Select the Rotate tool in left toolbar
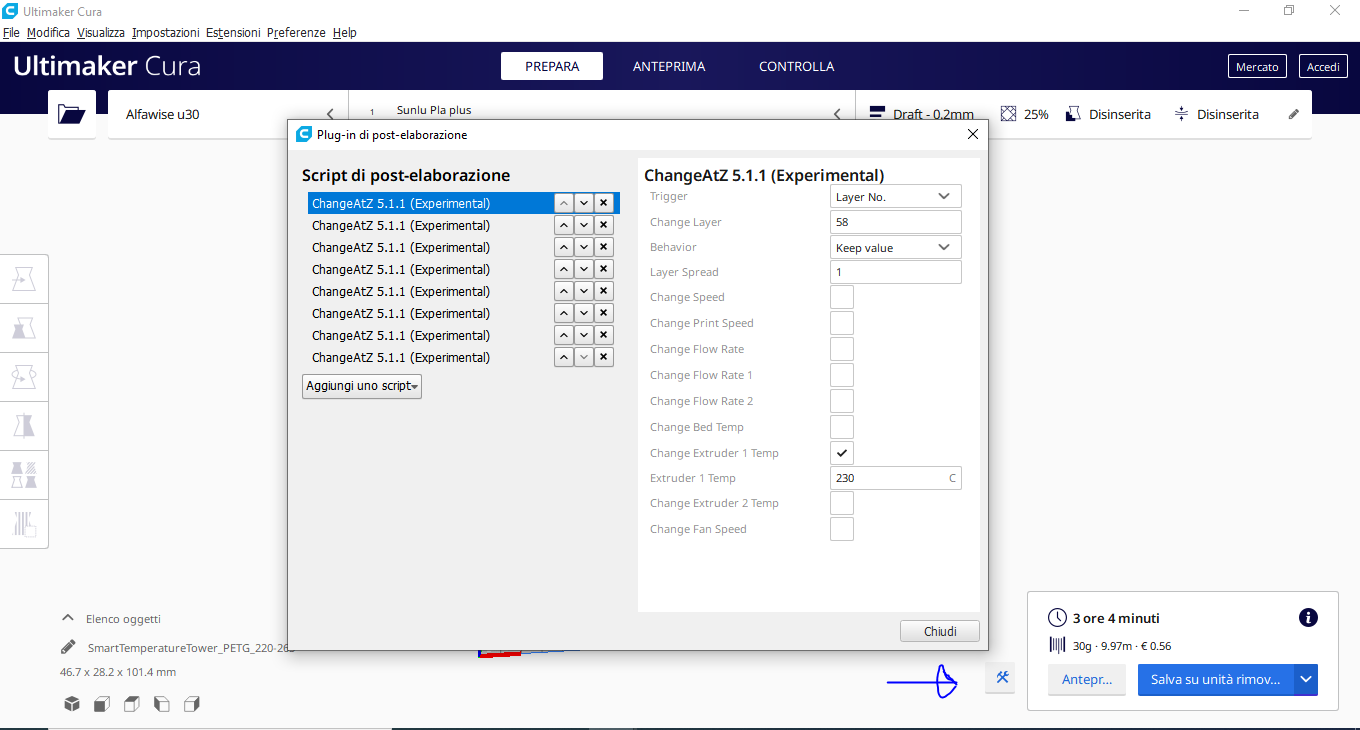The image size is (1360, 730). point(24,378)
